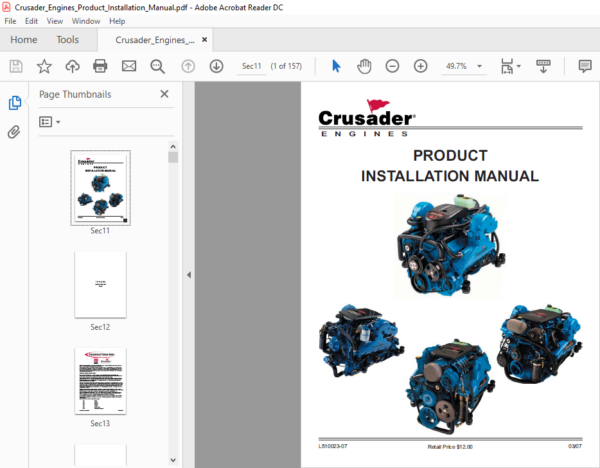Click the read mode download-style icon
Screen dimensions: 600x468
point(543,66)
